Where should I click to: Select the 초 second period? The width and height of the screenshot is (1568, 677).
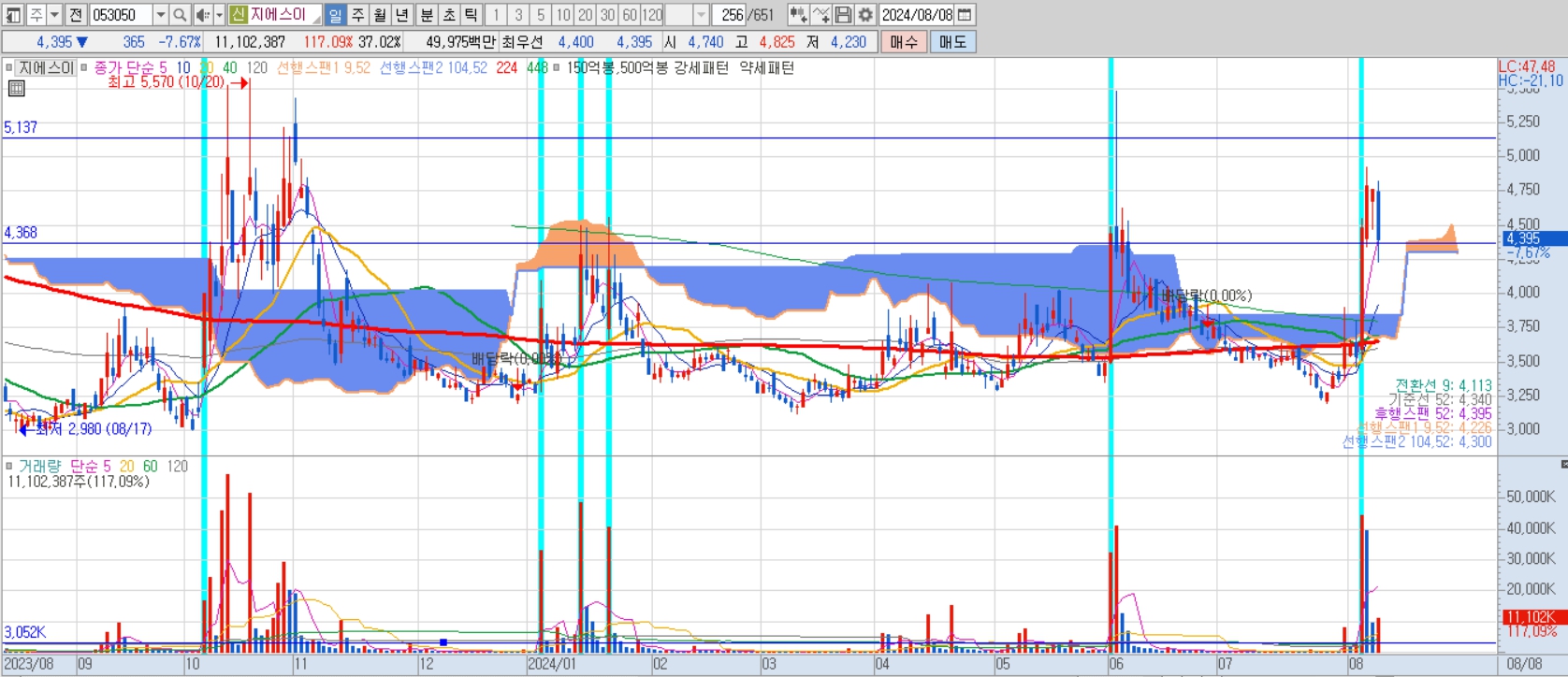[x=448, y=15]
